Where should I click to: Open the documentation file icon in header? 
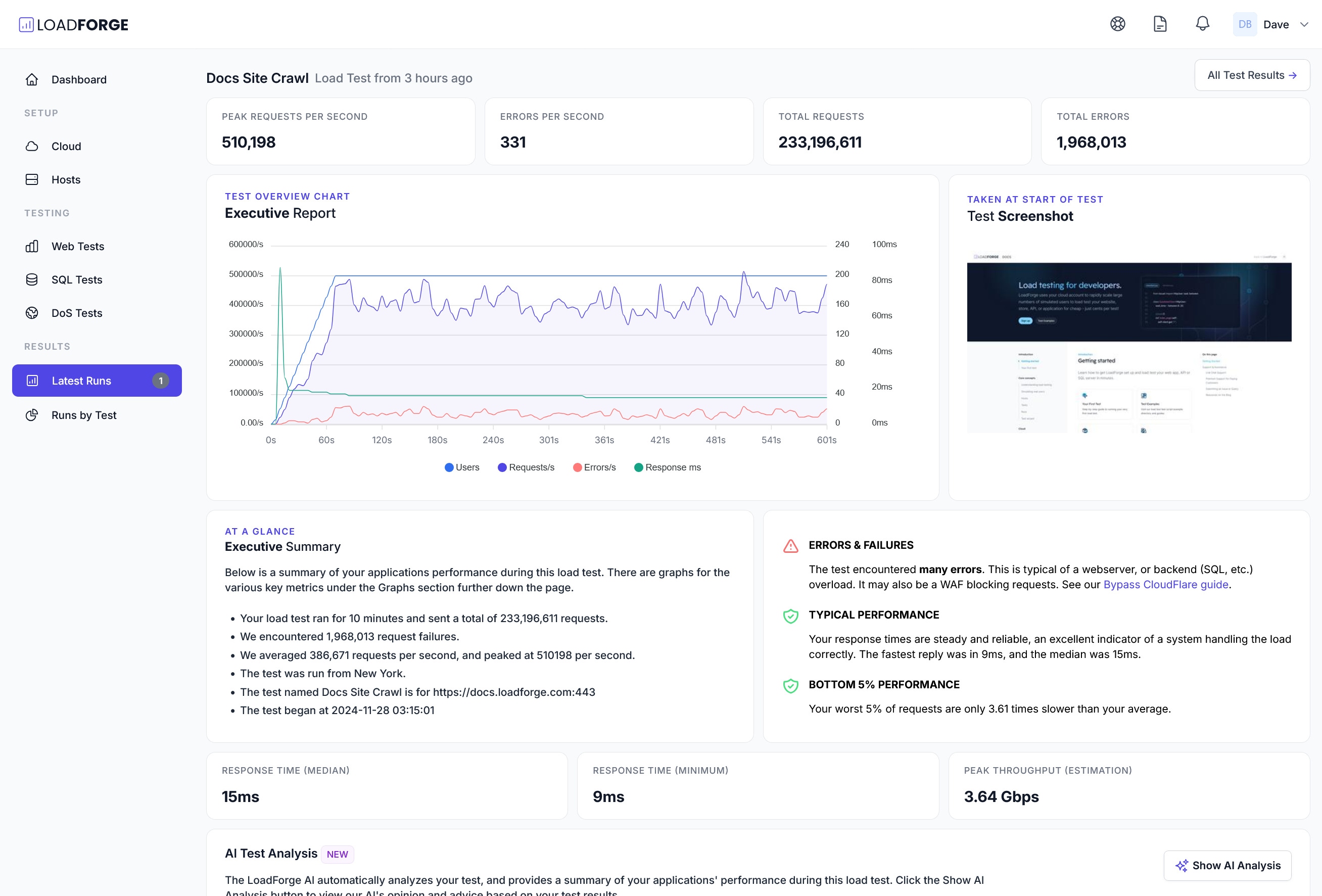[1160, 24]
